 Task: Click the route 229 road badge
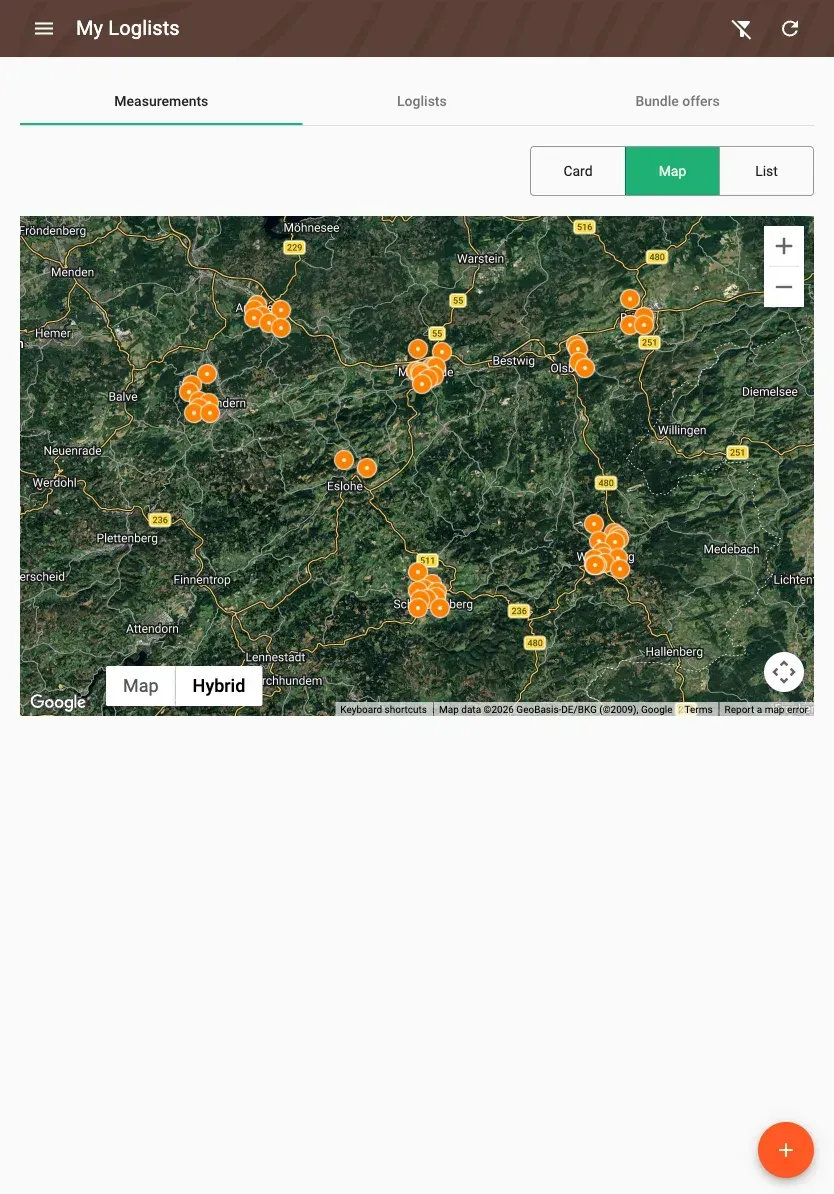coord(294,247)
